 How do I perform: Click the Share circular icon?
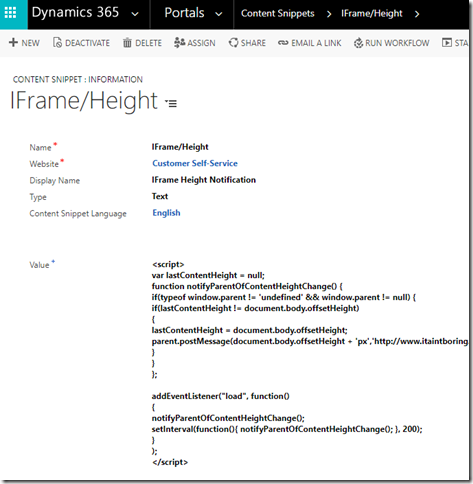[233, 43]
